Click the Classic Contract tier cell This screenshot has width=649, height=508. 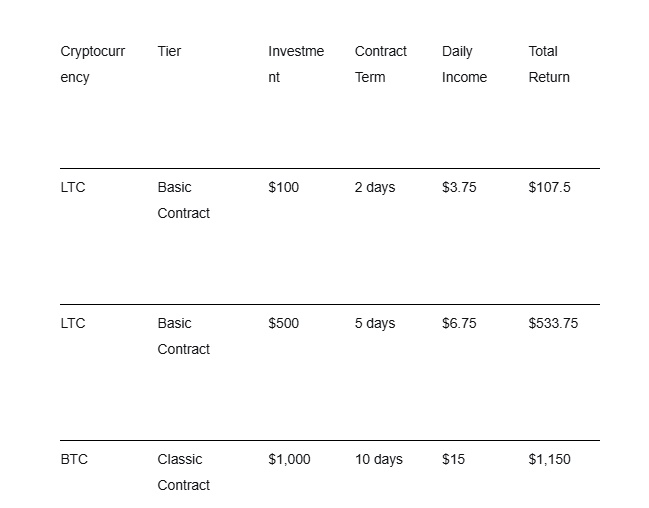183,472
